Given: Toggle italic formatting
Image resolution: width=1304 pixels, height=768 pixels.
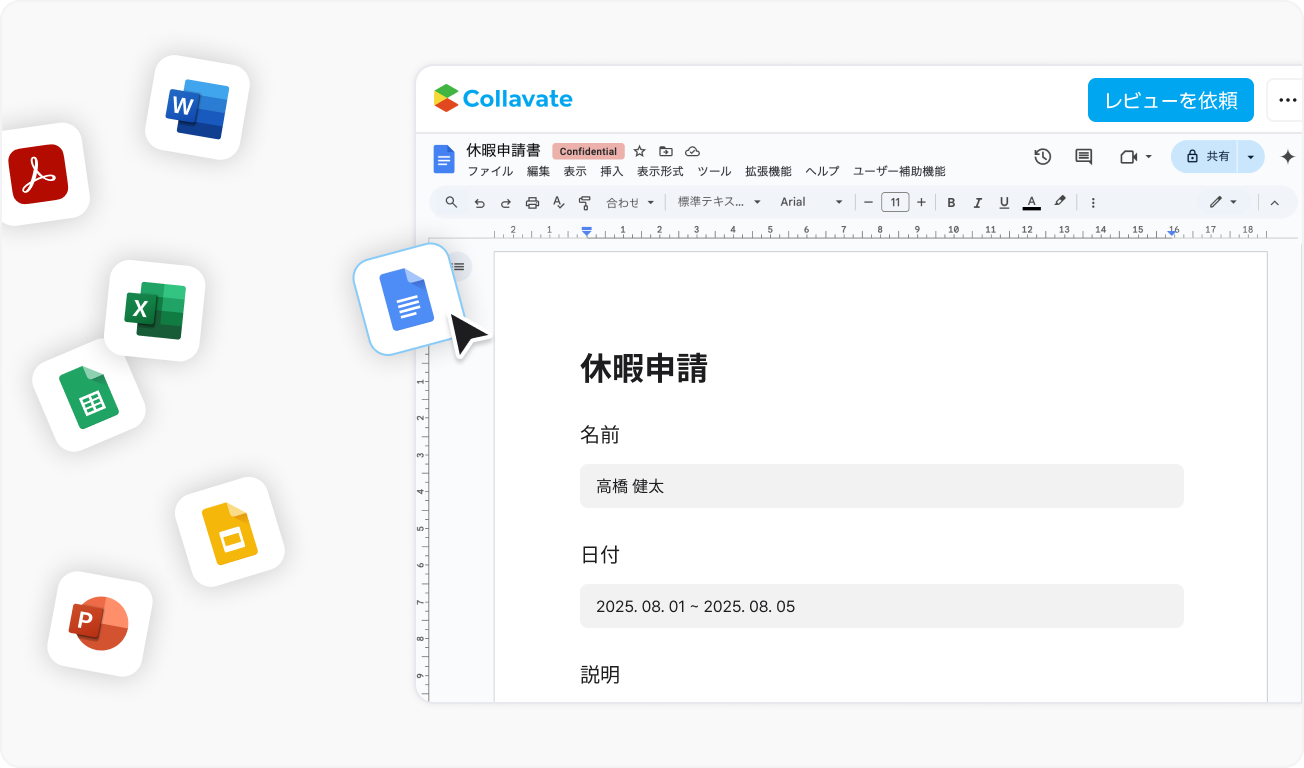Looking at the screenshot, I should pos(978,202).
